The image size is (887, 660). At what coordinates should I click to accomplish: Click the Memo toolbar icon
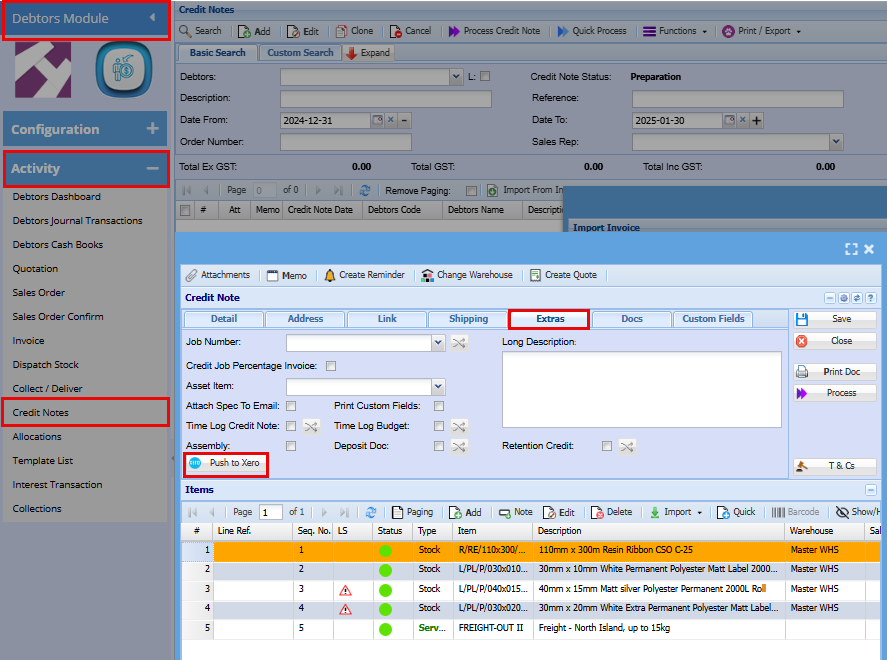tap(272, 275)
